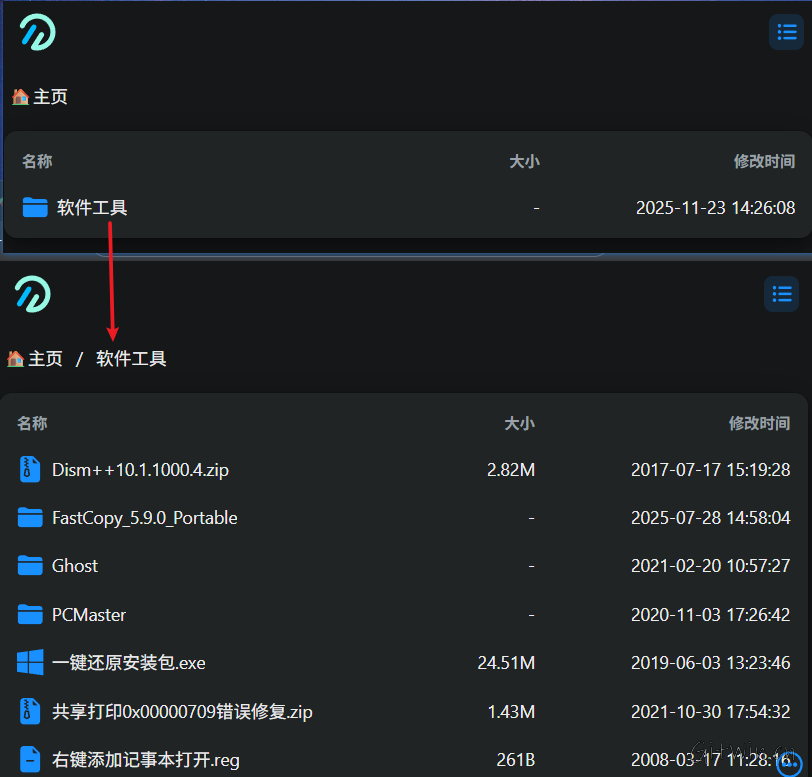Click the 软件工具 folder icon
This screenshot has width=812, height=777.
click(x=35, y=207)
